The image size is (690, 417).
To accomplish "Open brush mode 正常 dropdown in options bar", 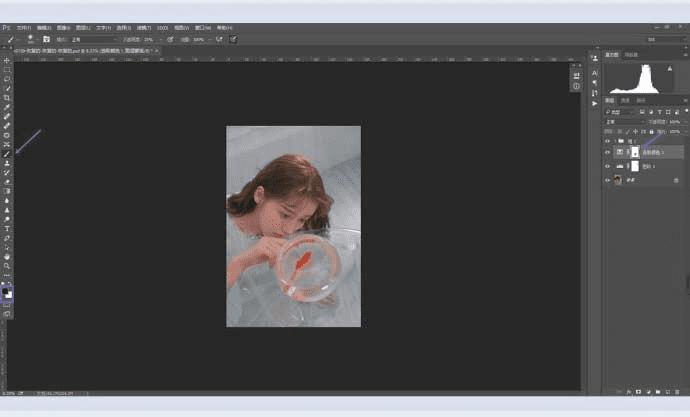I will [x=95, y=39].
